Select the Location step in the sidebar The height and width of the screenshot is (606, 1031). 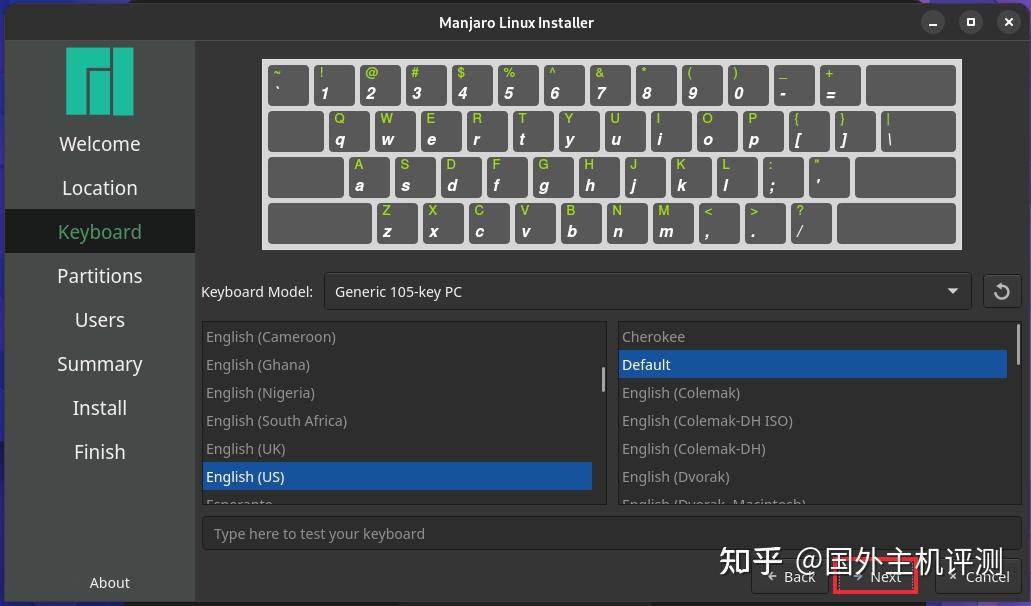pyautogui.click(x=99, y=187)
